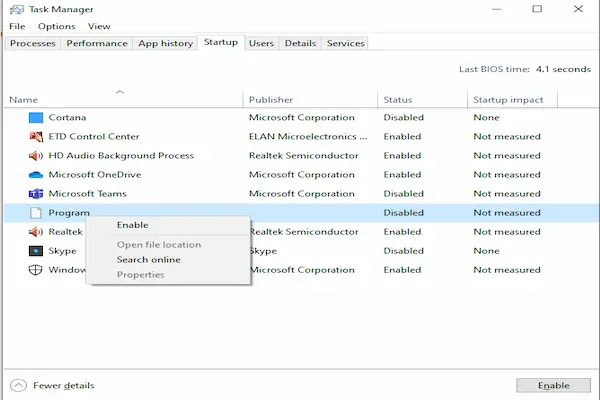
Task: Select Search online in context menu
Action: pyautogui.click(x=148, y=259)
